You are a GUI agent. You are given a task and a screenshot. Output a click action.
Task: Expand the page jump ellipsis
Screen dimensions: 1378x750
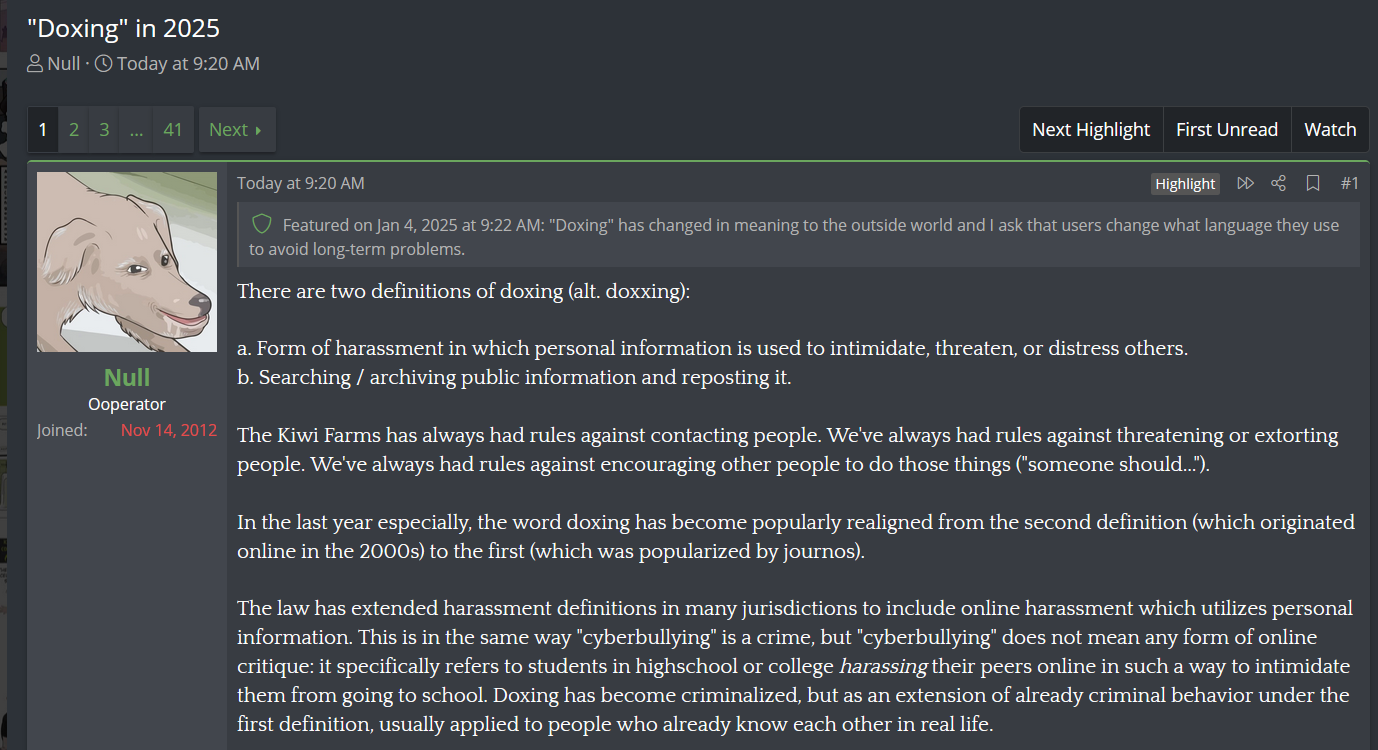pos(136,130)
